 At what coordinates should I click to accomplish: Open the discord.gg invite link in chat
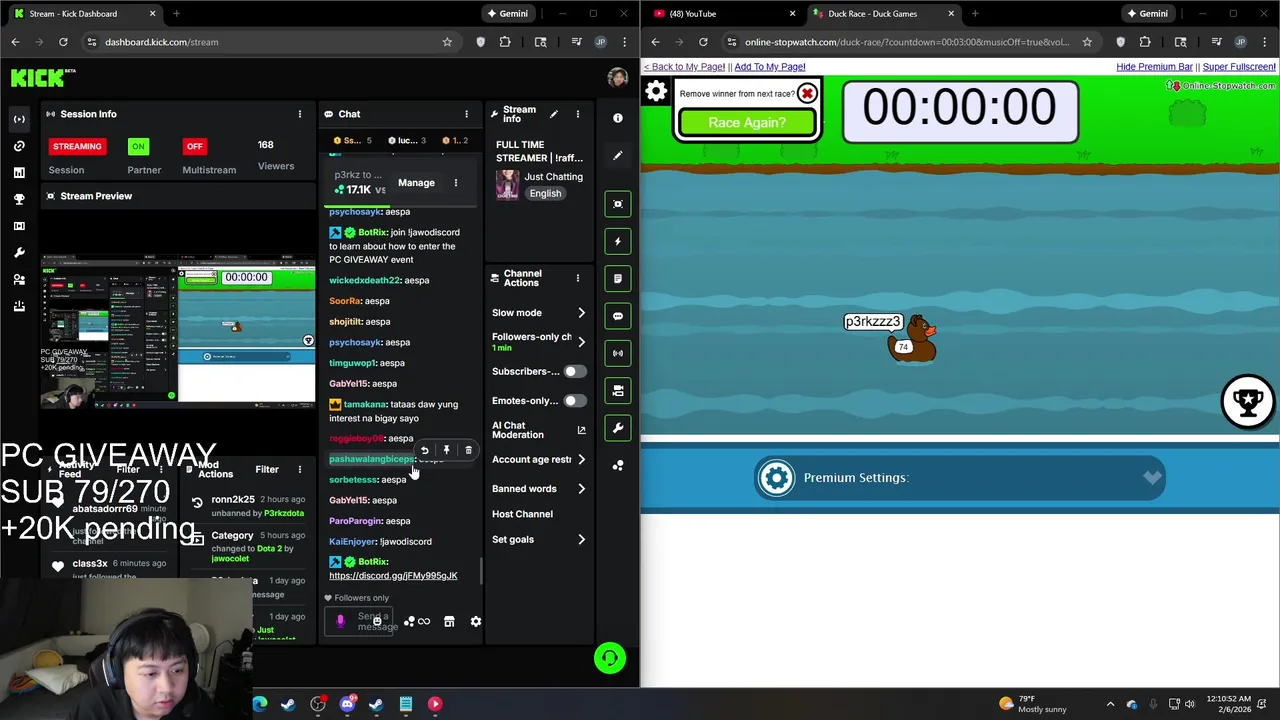(x=393, y=576)
